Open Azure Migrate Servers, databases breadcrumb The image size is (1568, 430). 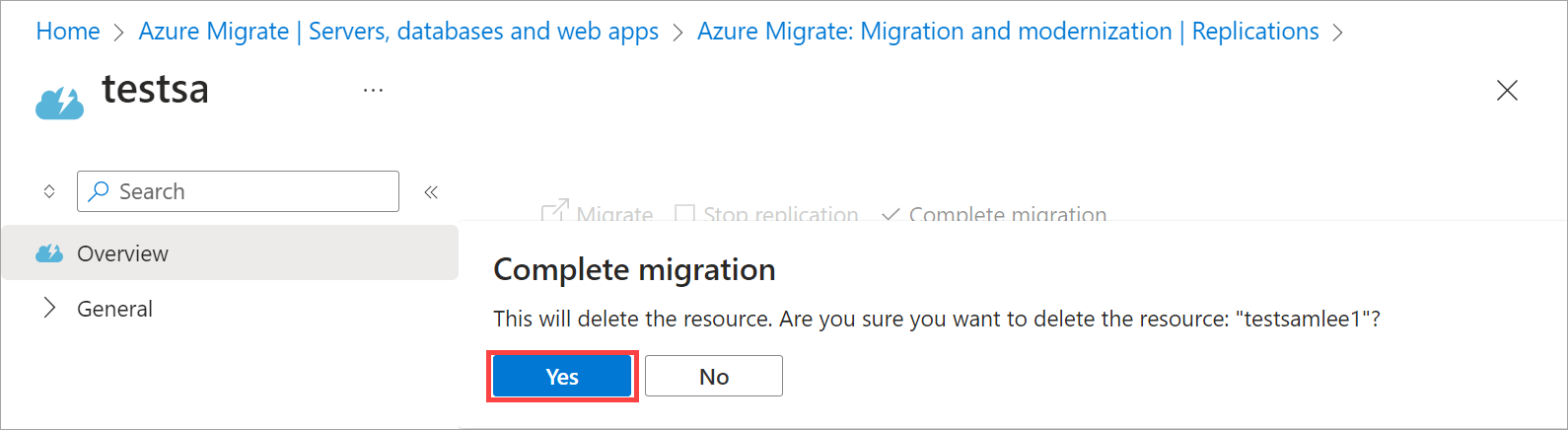click(398, 32)
